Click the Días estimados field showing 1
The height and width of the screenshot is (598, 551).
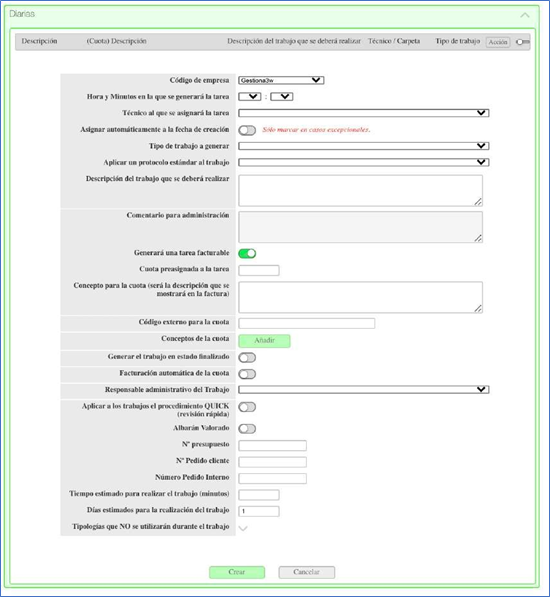tap(259, 511)
